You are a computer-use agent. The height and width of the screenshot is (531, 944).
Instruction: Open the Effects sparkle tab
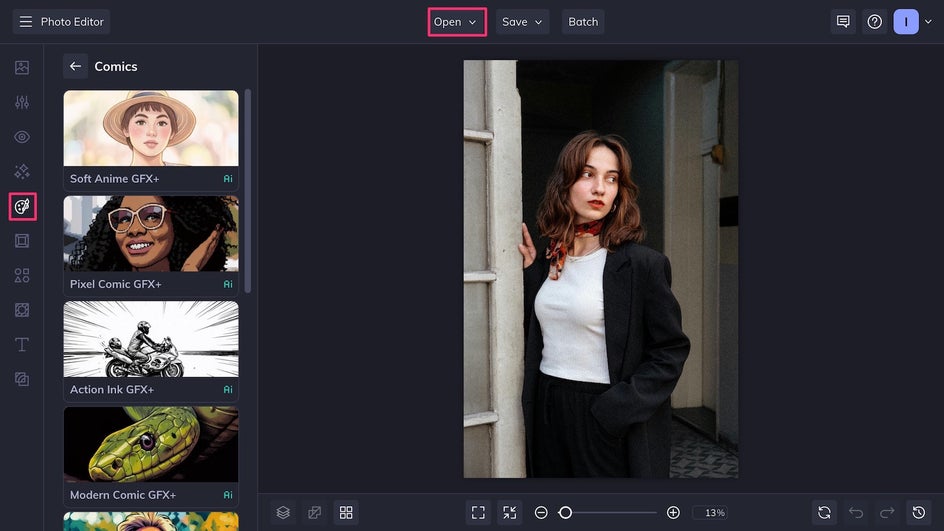22,172
